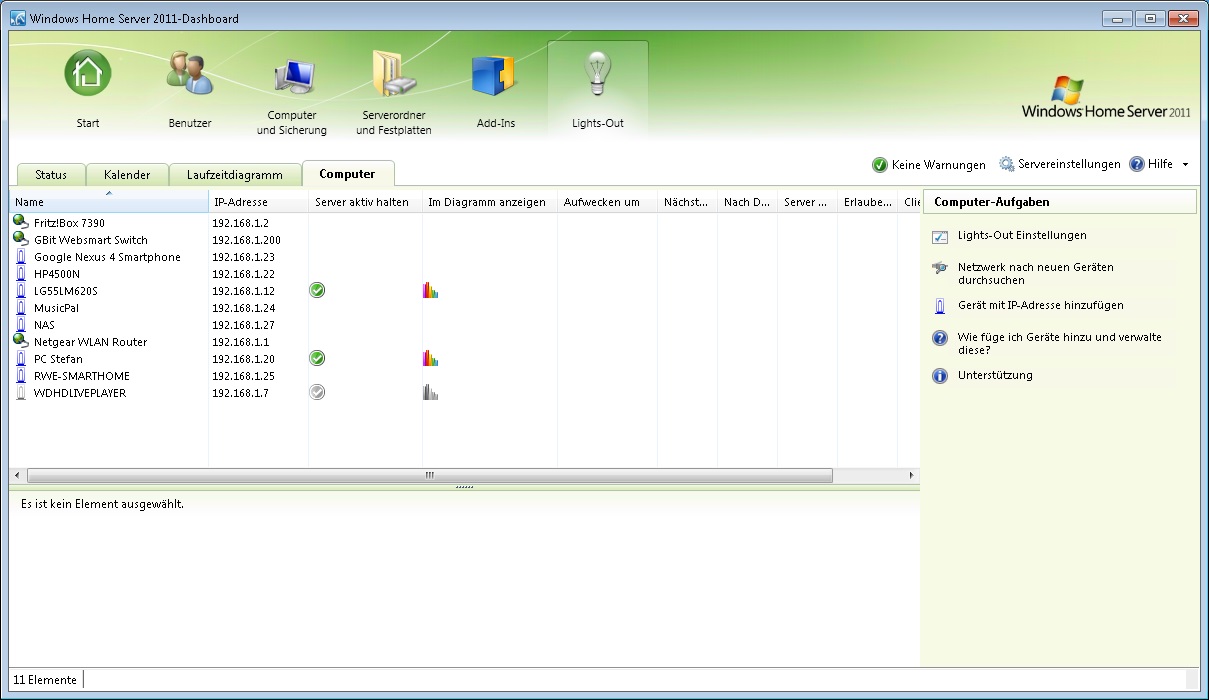
Task: Sort by the Name column header
Action: [x=108, y=202]
